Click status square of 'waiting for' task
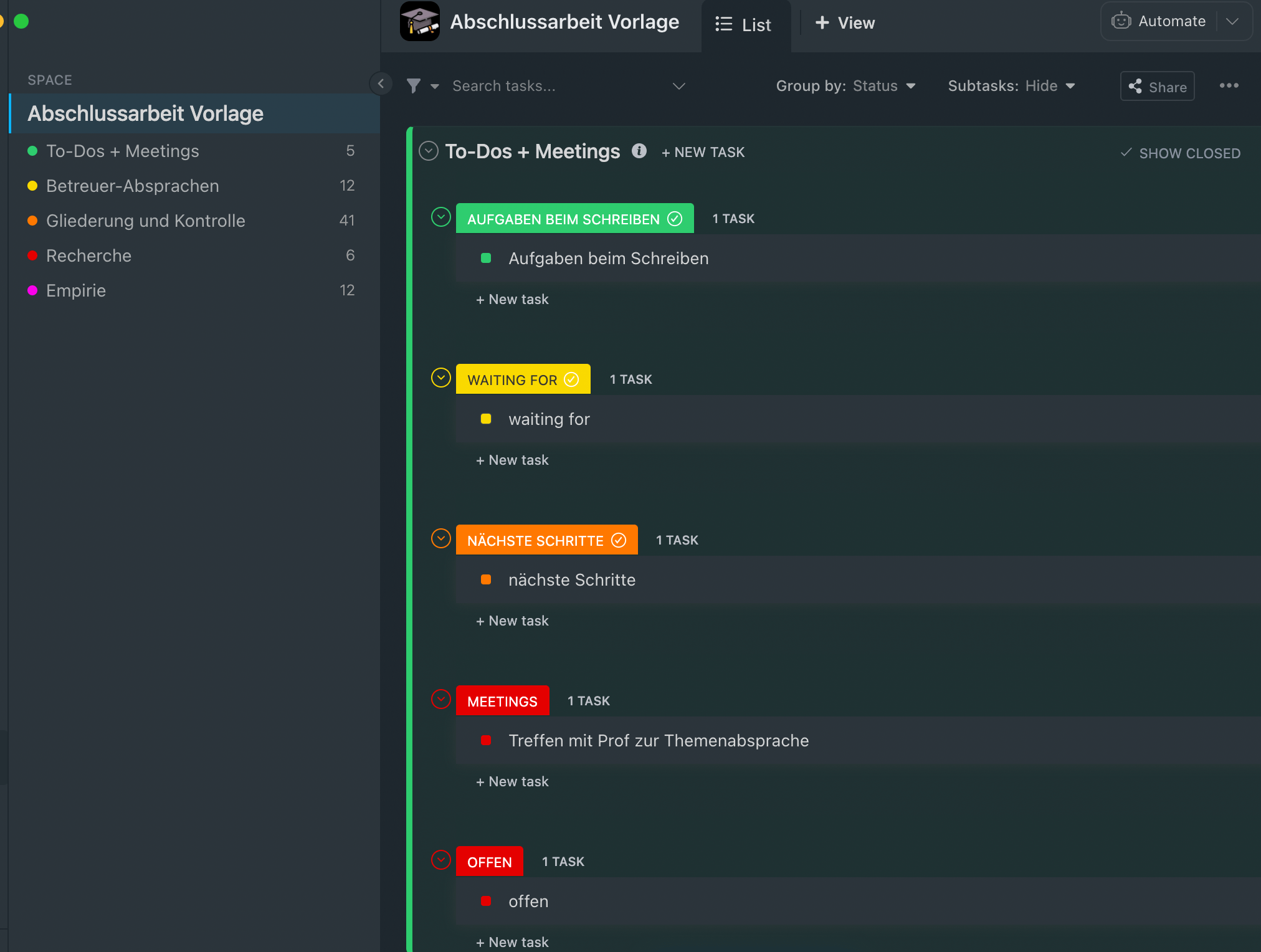Viewport: 1261px width, 952px height. pyautogui.click(x=486, y=419)
